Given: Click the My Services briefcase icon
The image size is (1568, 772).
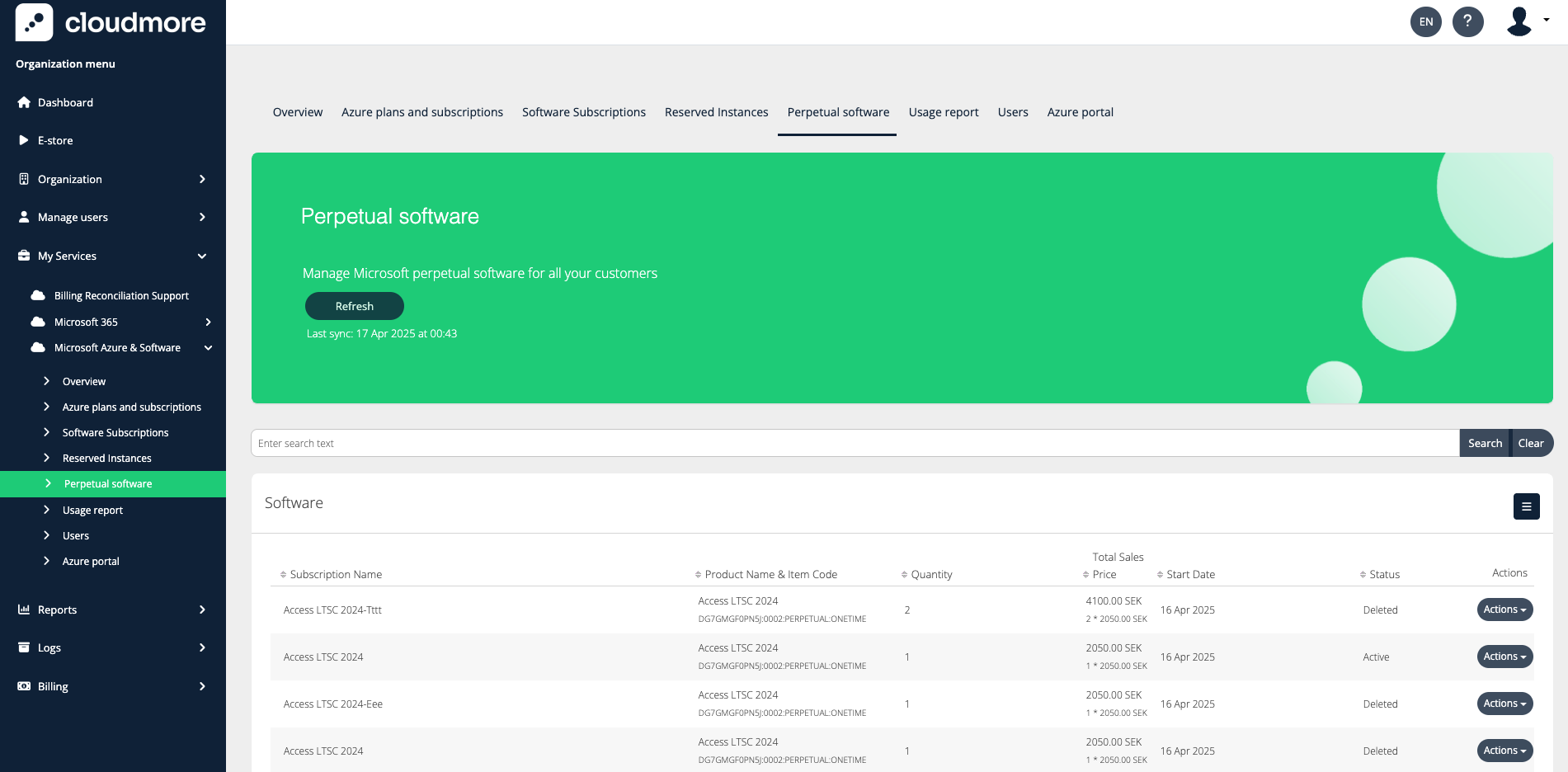Looking at the screenshot, I should click(x=23, y=256).
